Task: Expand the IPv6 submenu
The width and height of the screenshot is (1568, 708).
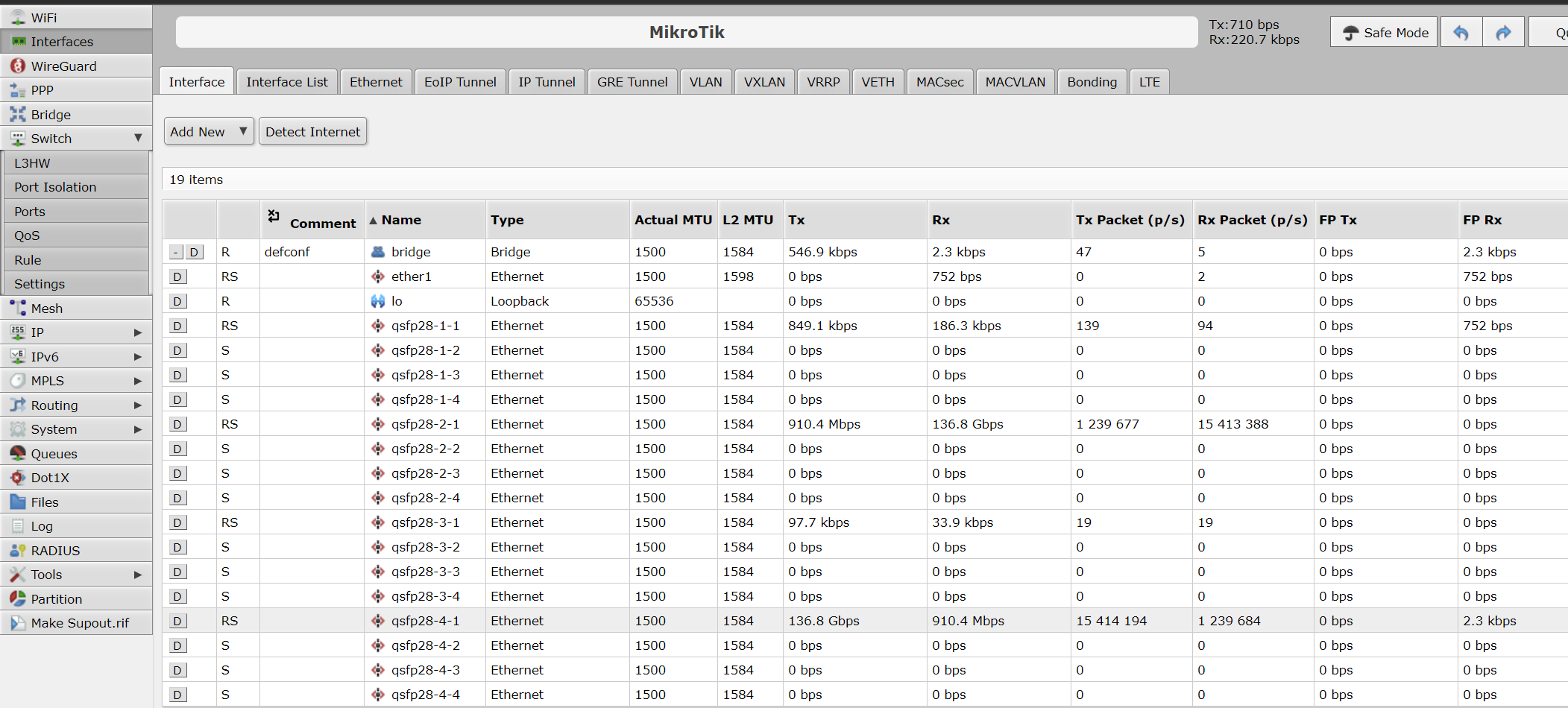Action: (x=138, y=357)
